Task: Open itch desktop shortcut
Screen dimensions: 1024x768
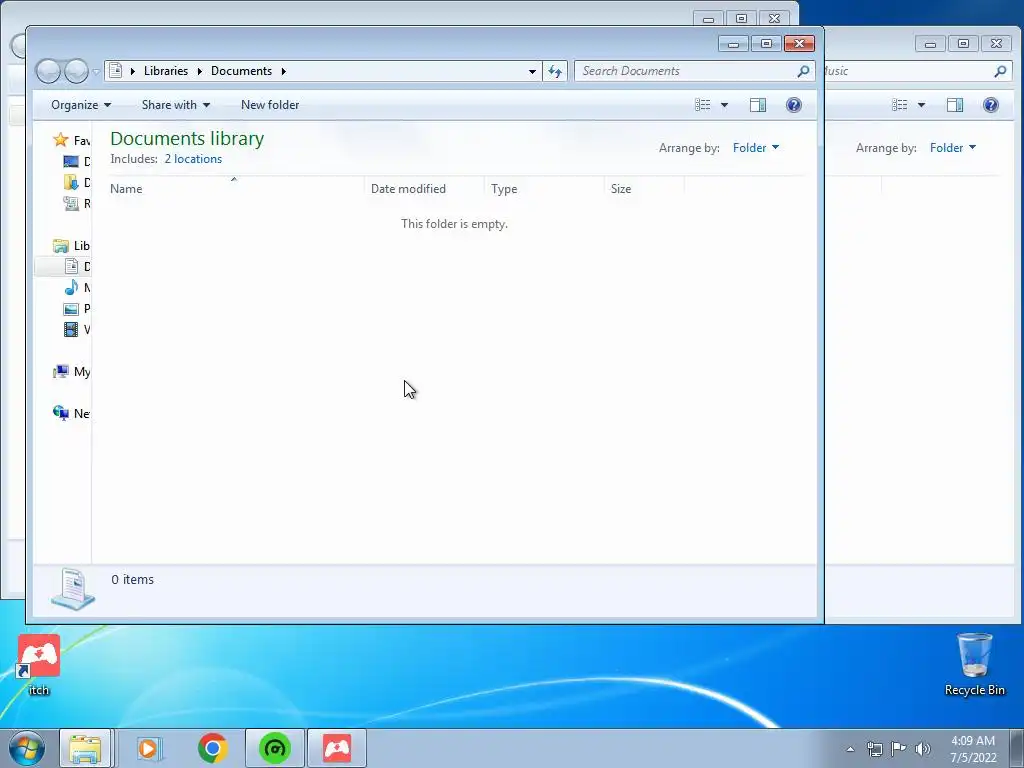Action: coord(39,665)
